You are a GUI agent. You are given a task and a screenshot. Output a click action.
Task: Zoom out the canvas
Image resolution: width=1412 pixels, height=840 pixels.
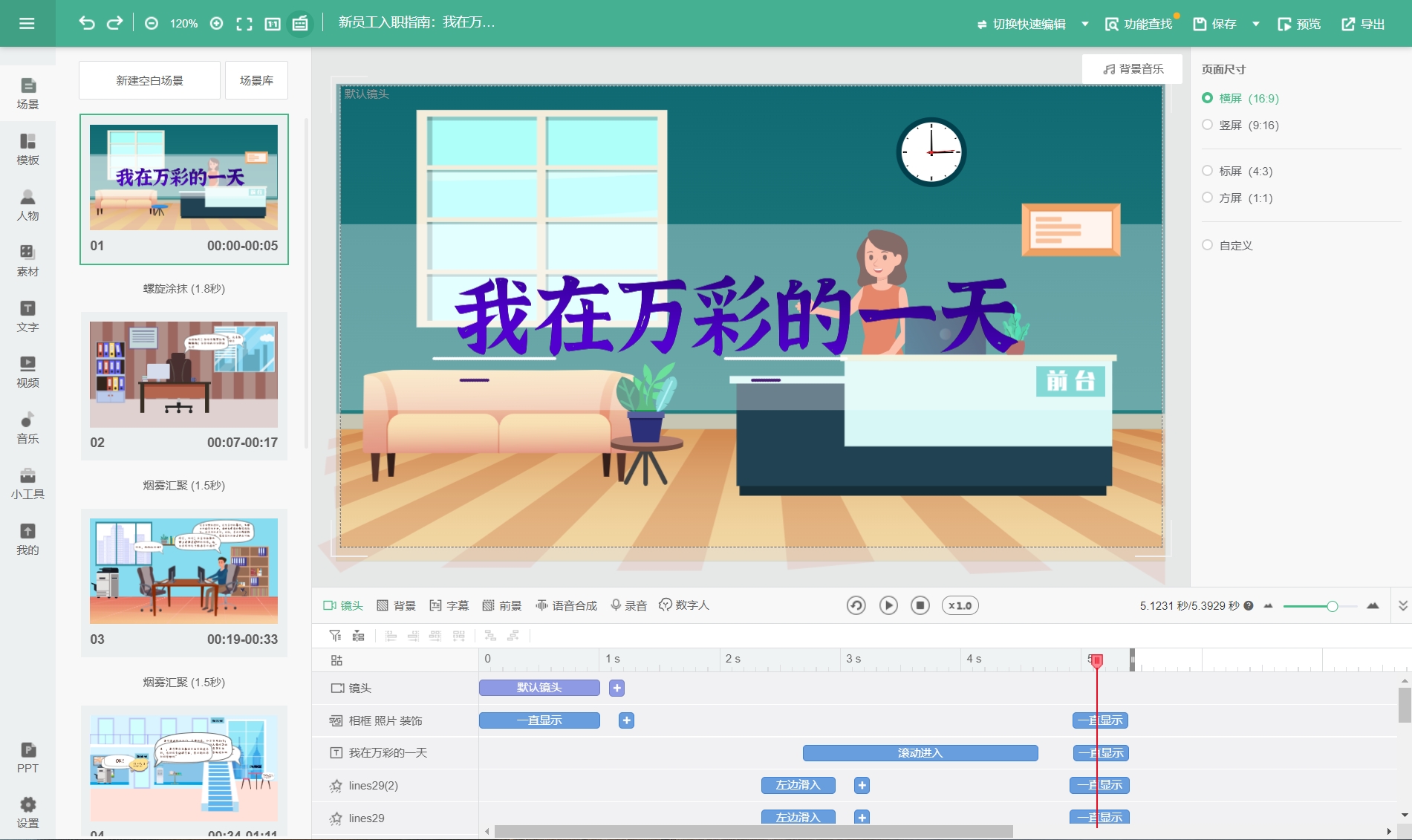[152, 24]
